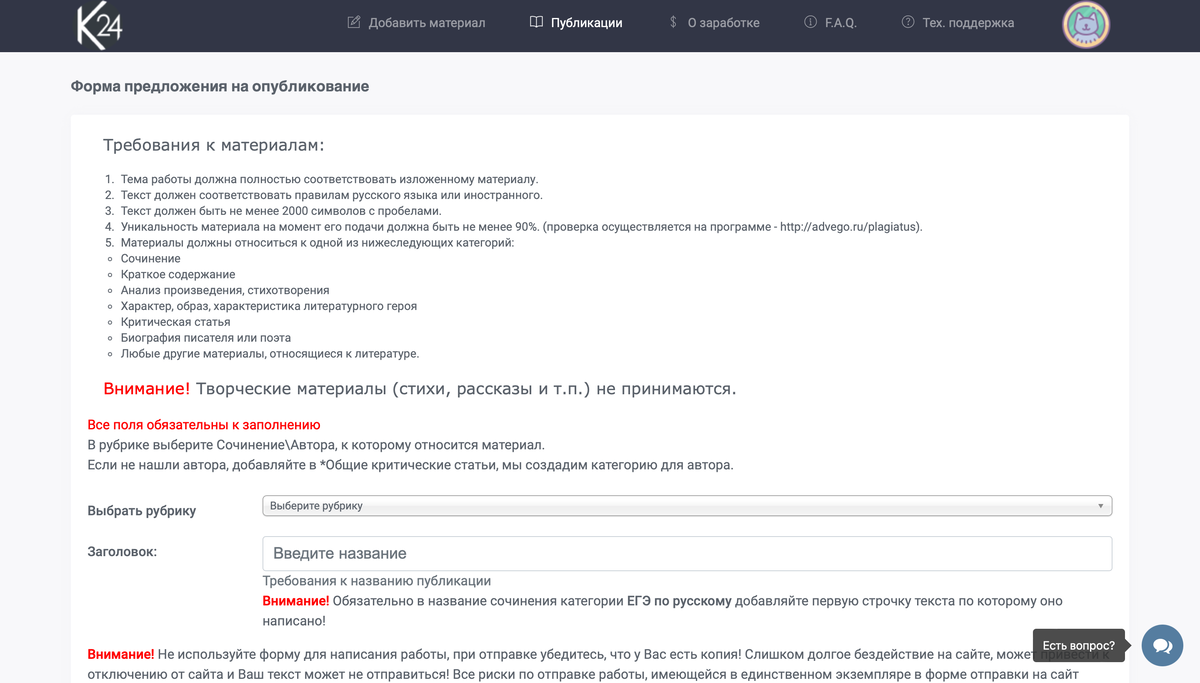
Task: Click the red Внимание! before Творческие материалы
Action: coord(147,389)
